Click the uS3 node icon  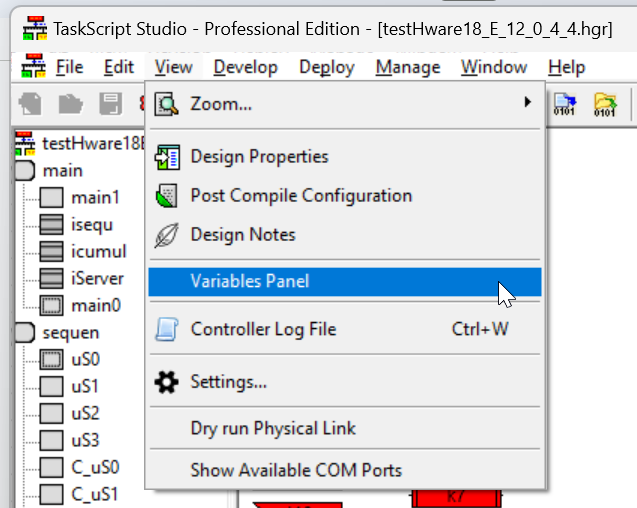[51, 441]
